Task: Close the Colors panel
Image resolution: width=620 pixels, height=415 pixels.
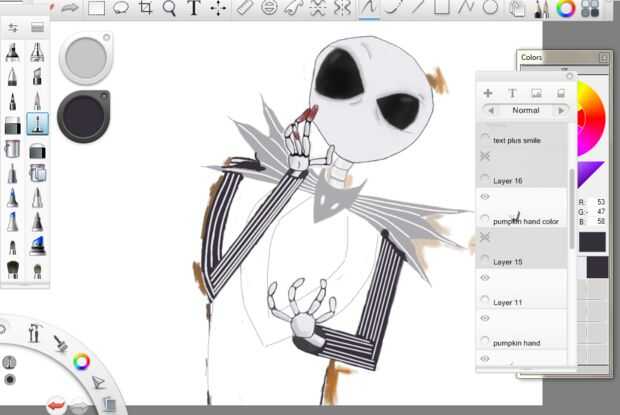Action: tap(604, 58)
